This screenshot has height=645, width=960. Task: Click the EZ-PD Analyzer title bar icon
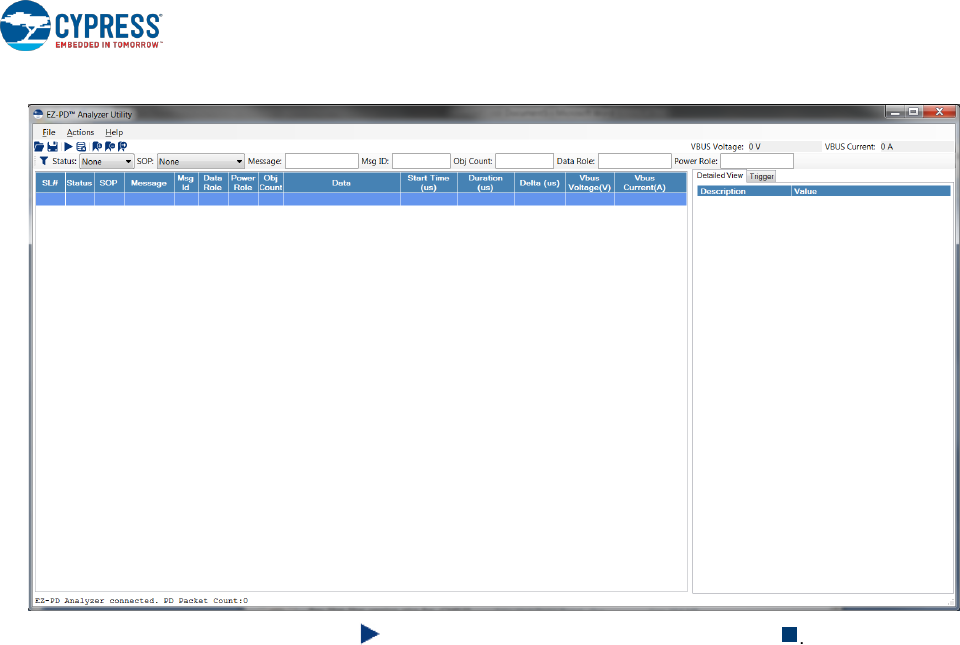(38, 114)
